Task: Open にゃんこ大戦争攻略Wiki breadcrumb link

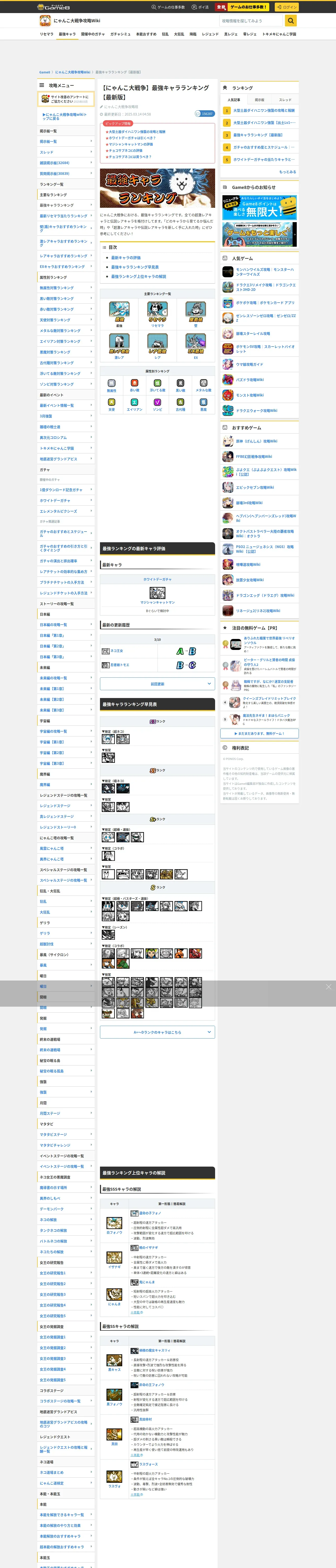Action: click(x=72, y=72)
